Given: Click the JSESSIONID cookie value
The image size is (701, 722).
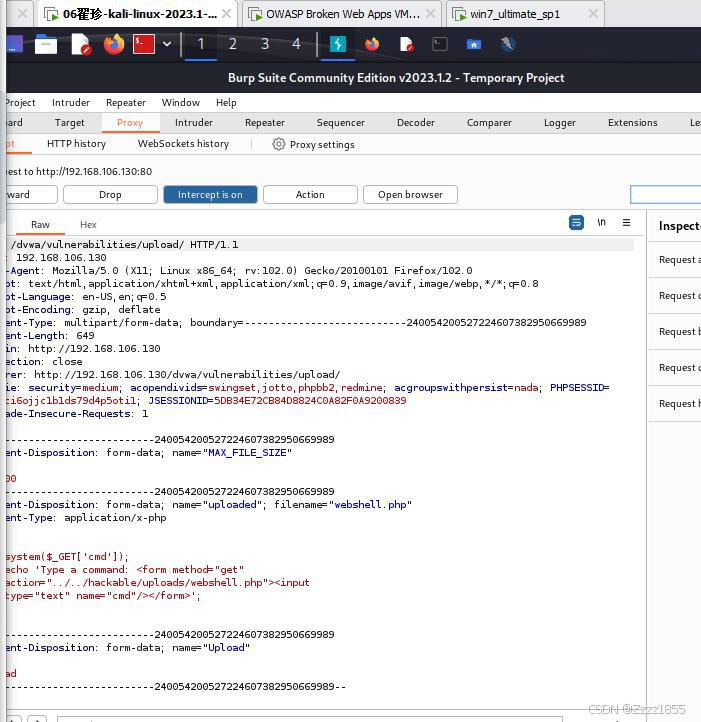Looking at the screenshot, I should pyautogui.click(x=310, y=401).
